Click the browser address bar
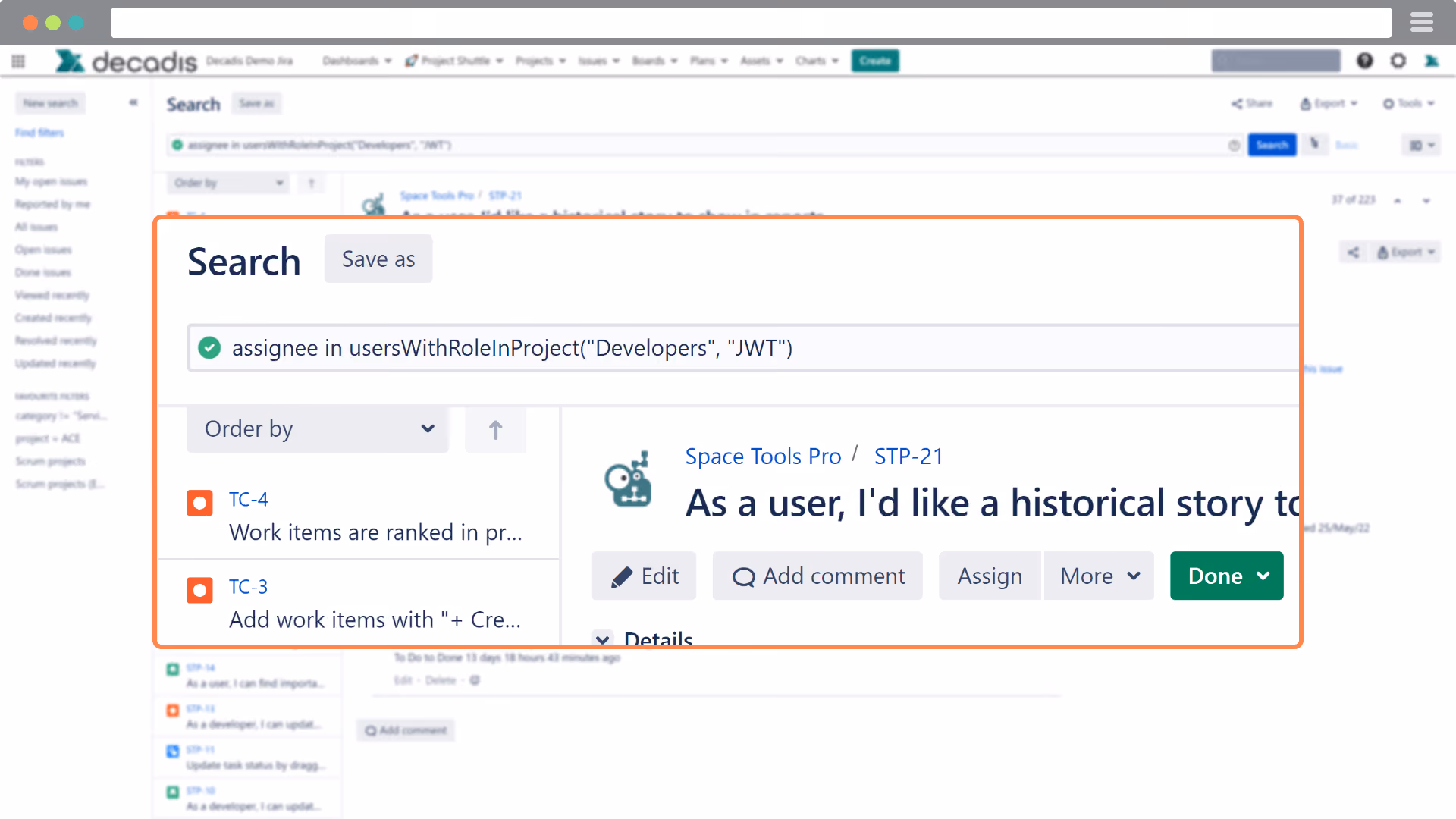The image size is (1456, 819). [751, 23]
